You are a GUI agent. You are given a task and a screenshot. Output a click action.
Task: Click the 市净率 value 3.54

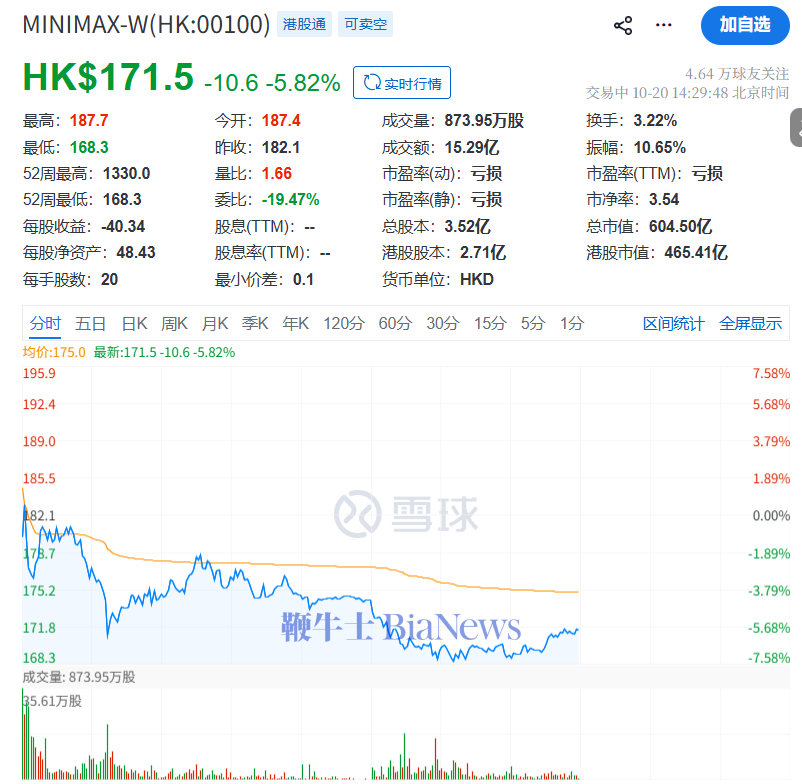click(x=664, y=199)
